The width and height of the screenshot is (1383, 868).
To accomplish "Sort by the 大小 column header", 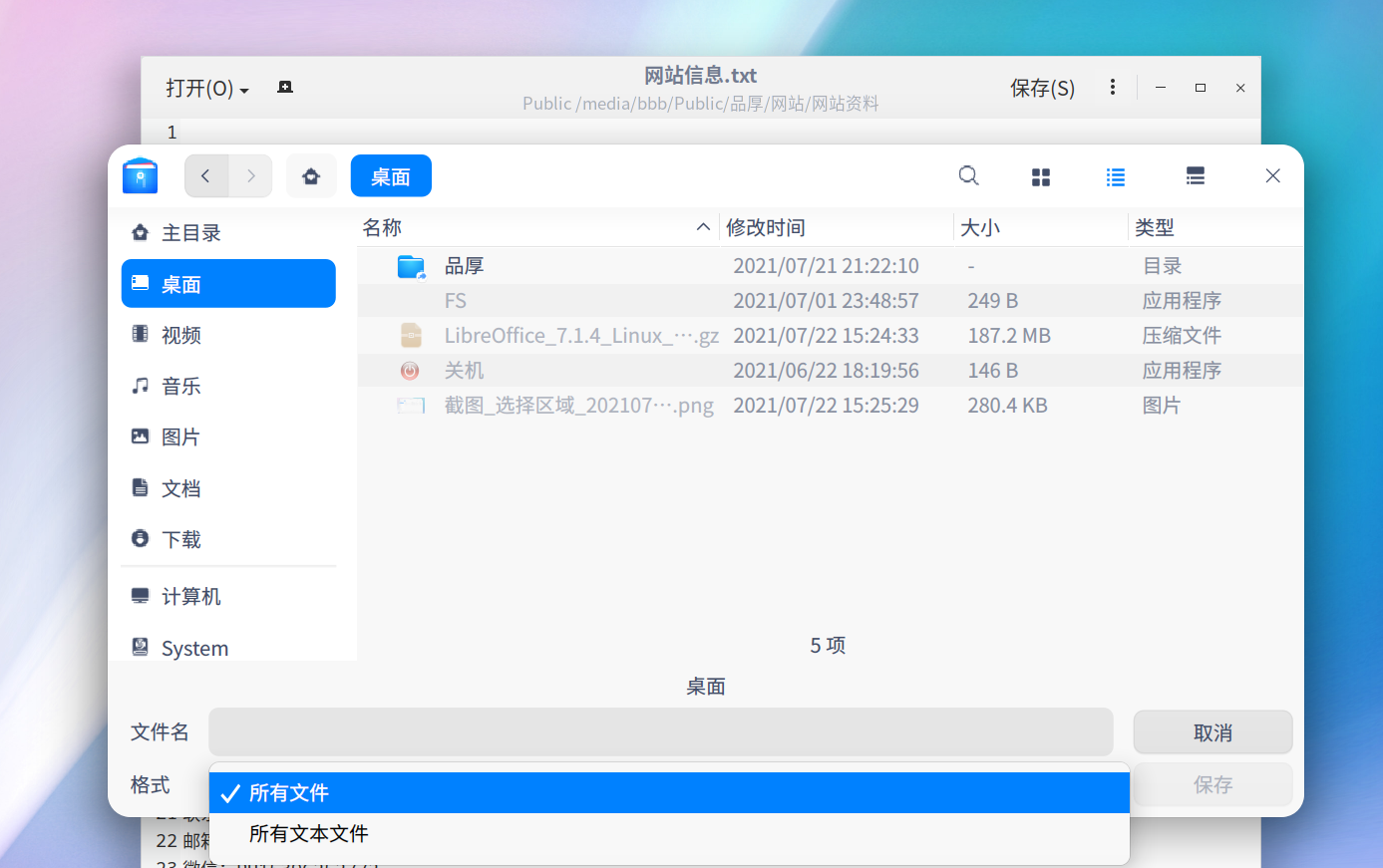I will pyautogui.click(x=1040, y=228).
